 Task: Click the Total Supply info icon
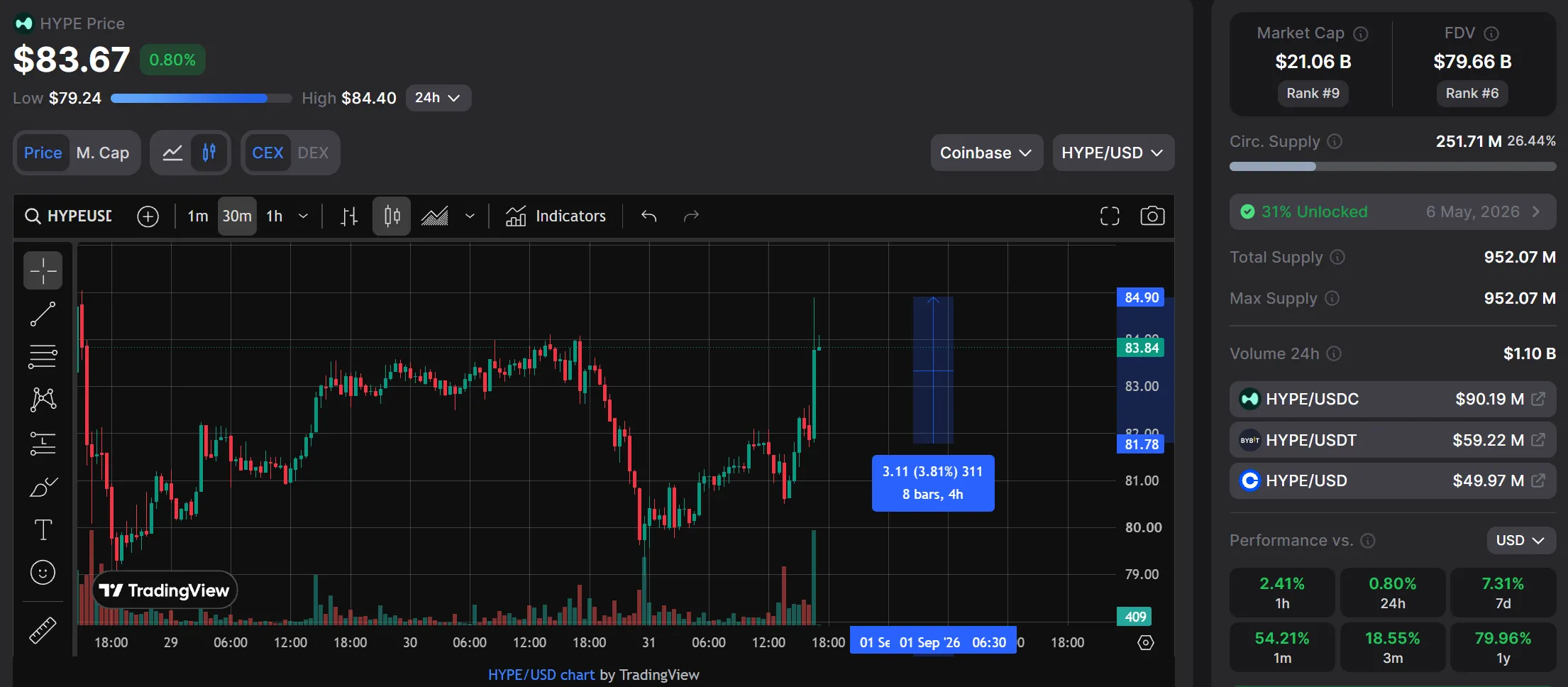click(x=1337, y=257)
